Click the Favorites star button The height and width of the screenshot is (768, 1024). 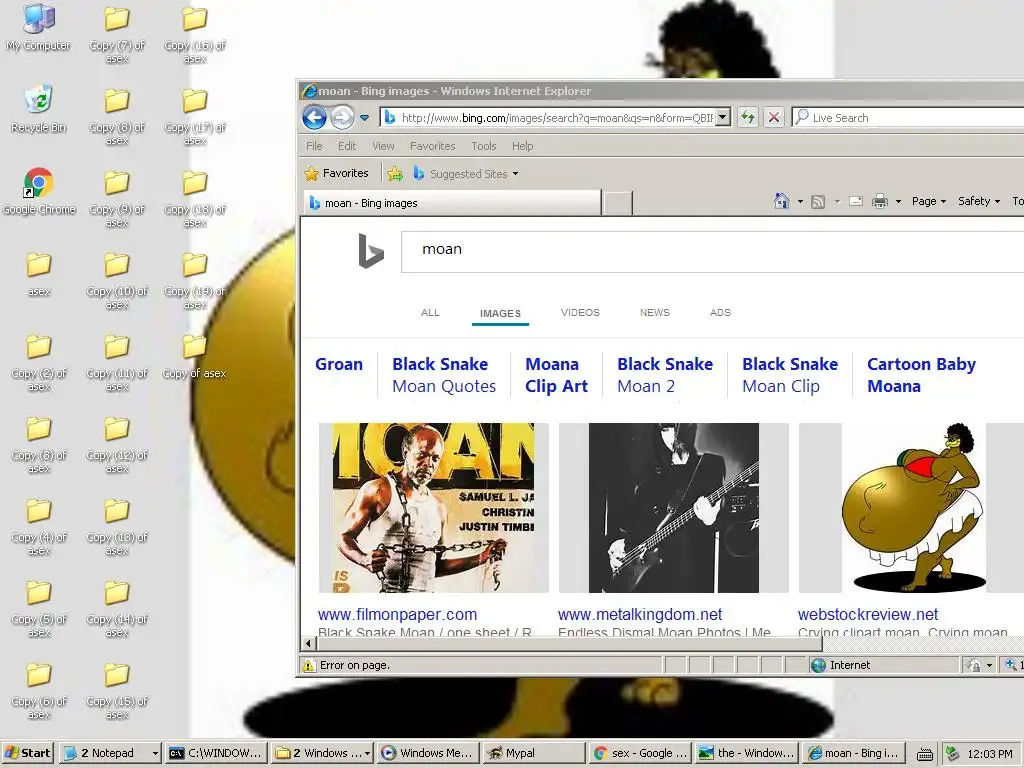point(336,173)
